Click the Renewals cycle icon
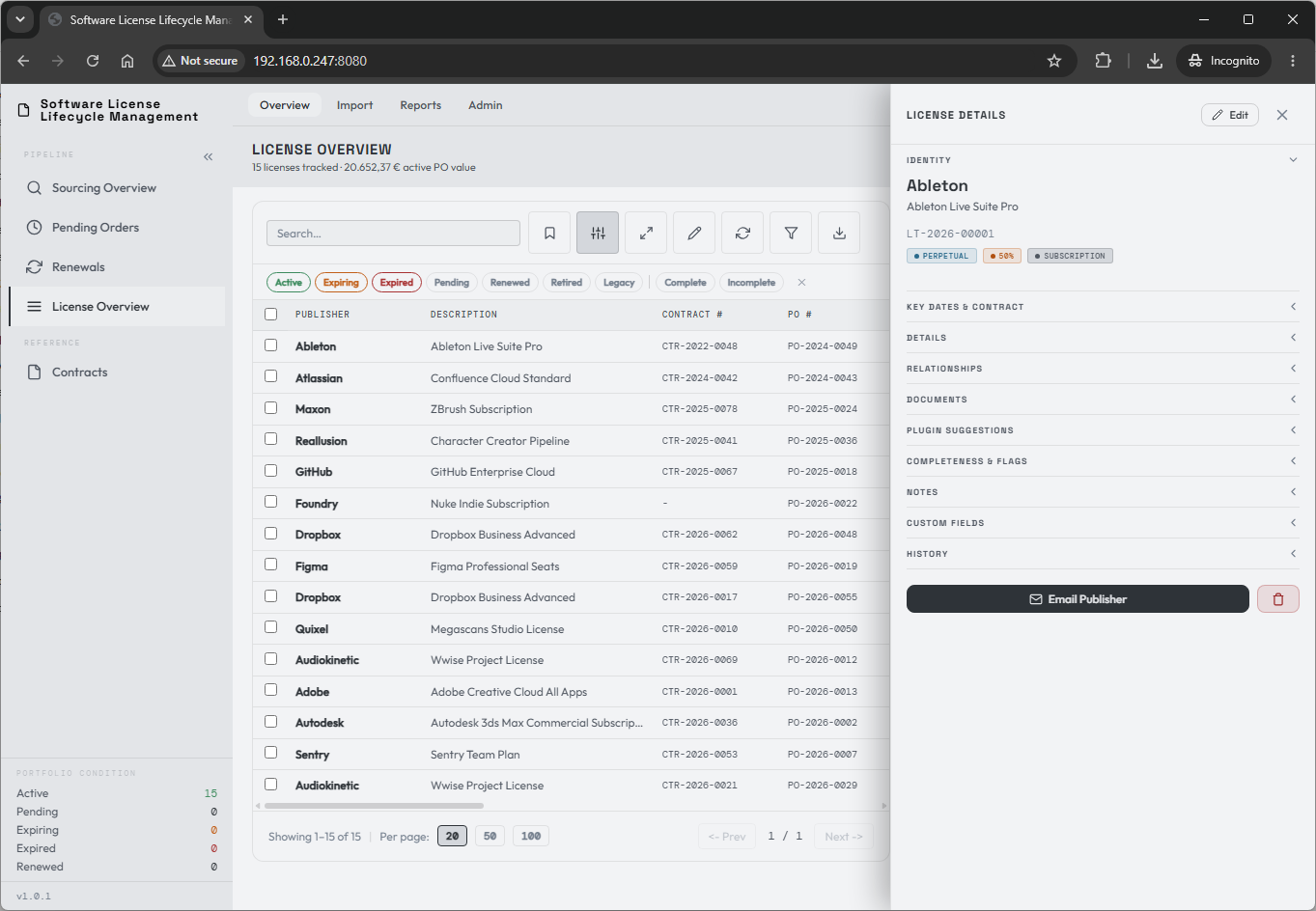This screenshot has width=1316, height=911. click(x=35, y=267)
